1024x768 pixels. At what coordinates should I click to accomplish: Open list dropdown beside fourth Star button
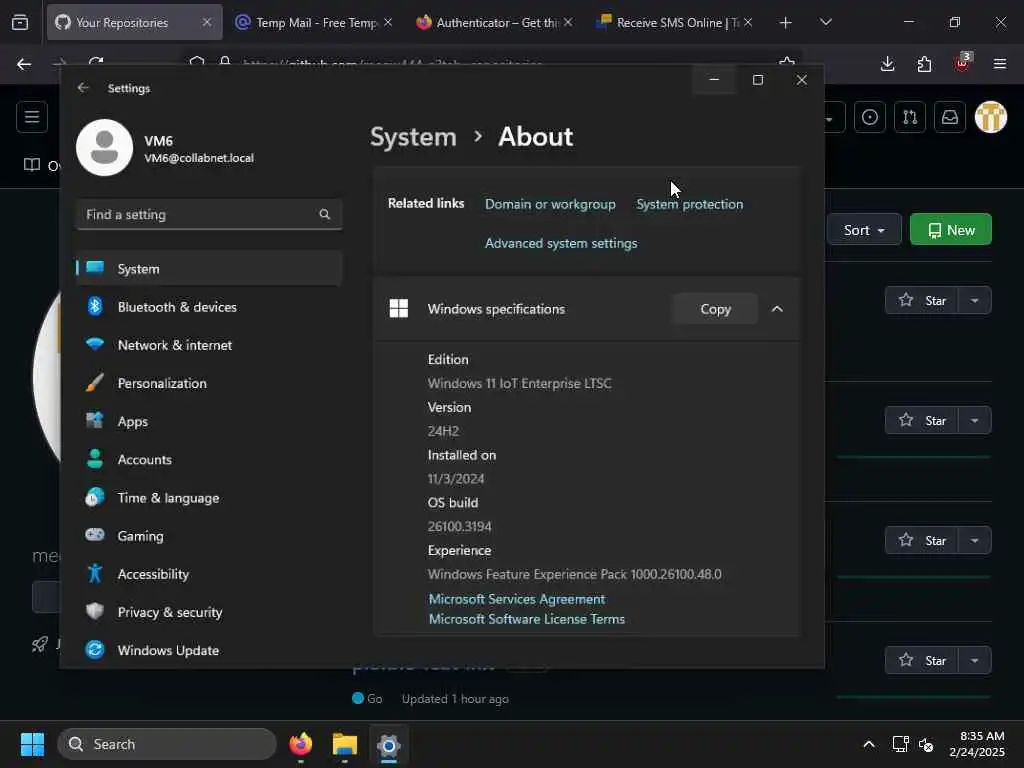coord(974,660)
